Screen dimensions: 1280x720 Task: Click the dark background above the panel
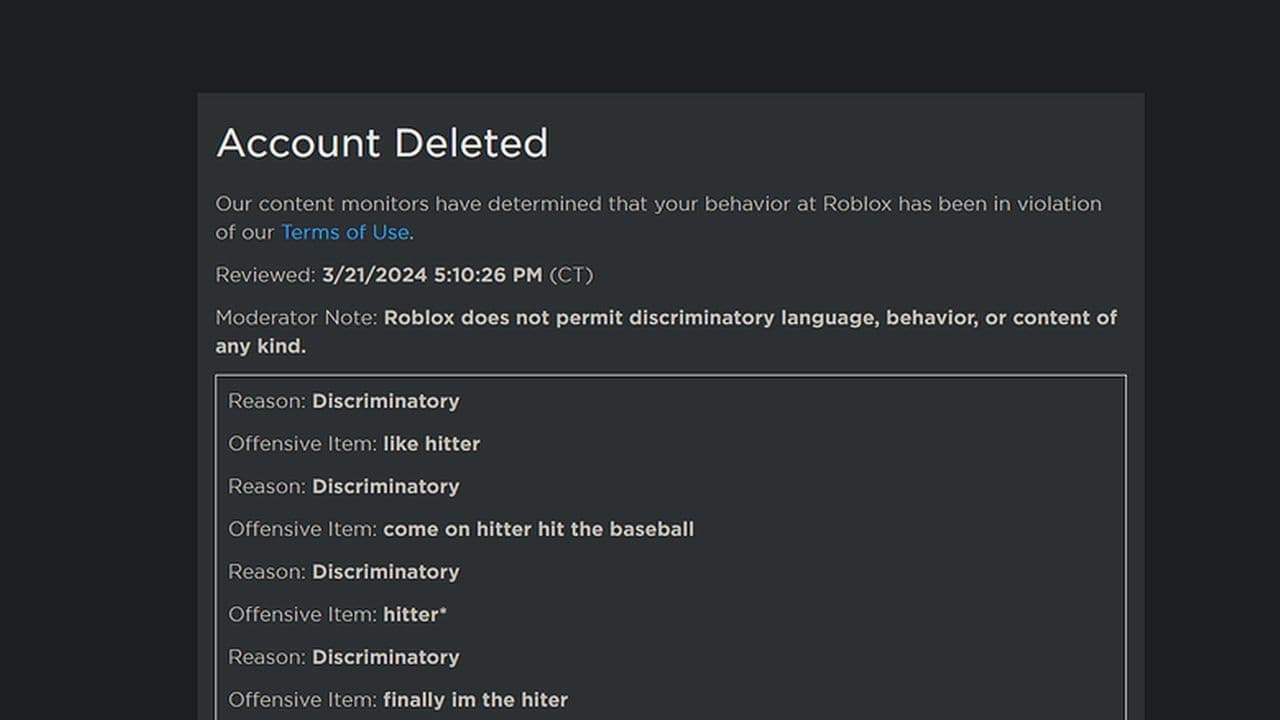coord(640,45)
